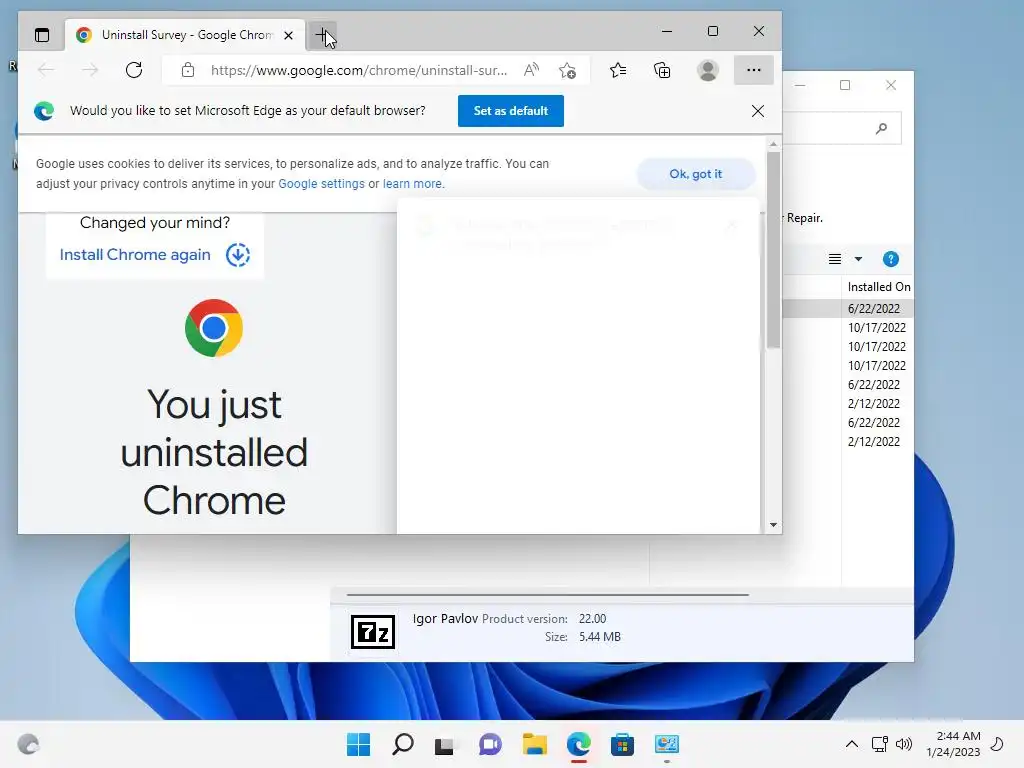Open the learn more link

point(413,184)
